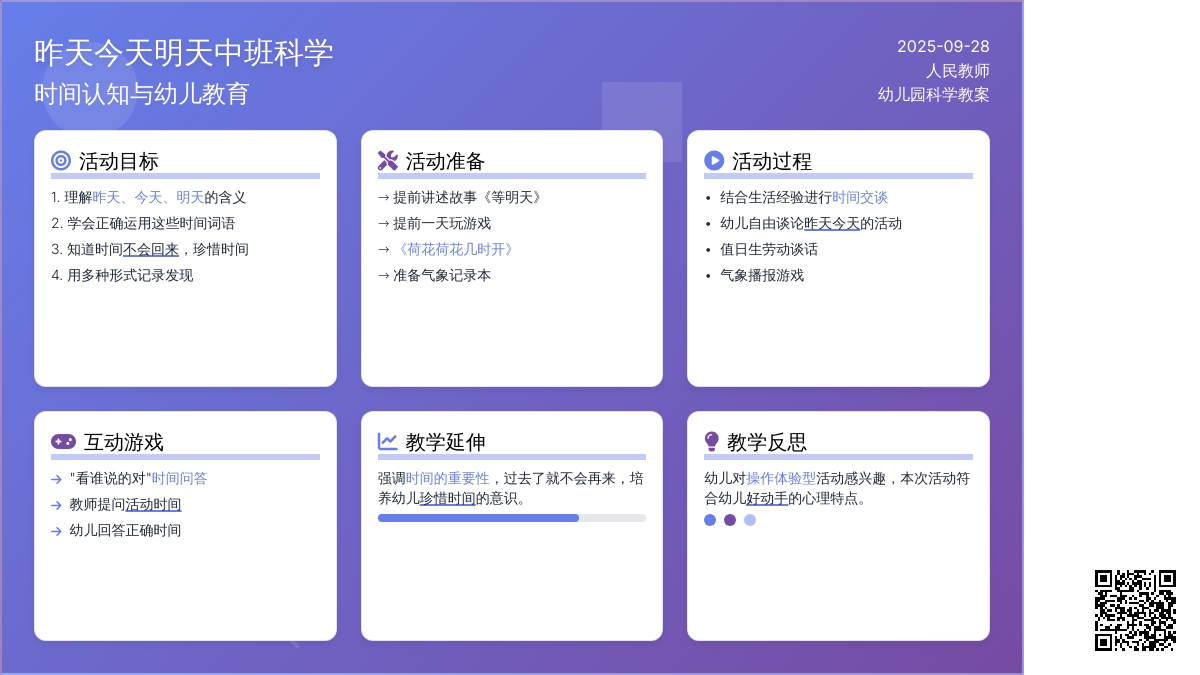This screenshot has width=1200, height=675.
Task: Click the target icon beside 活动目标
Action: click(63, 160)
